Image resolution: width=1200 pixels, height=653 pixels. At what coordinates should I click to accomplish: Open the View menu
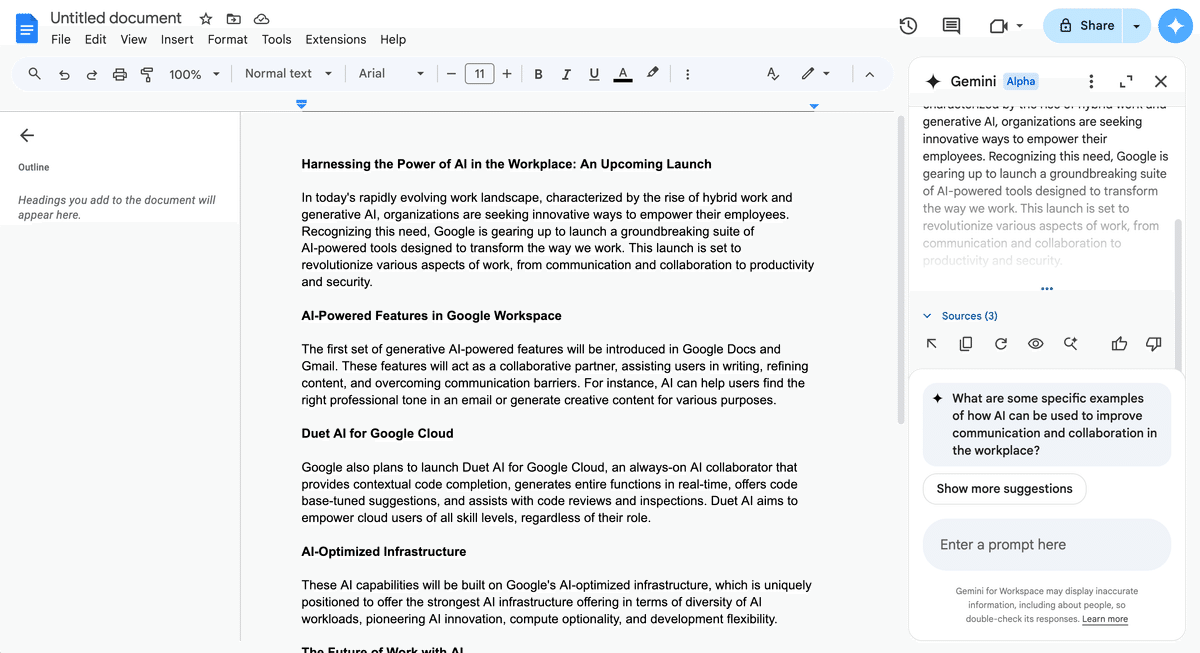[x=133, y=40]
